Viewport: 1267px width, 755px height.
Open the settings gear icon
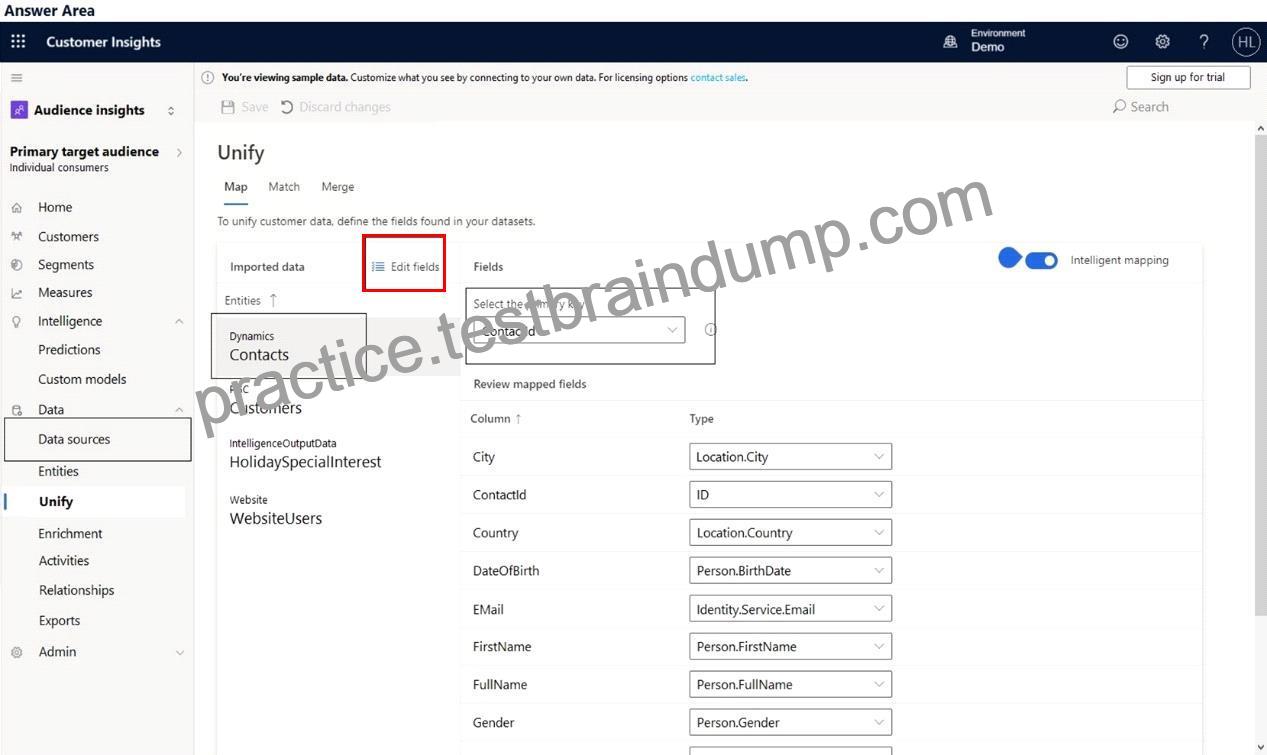click(1162, 42)
